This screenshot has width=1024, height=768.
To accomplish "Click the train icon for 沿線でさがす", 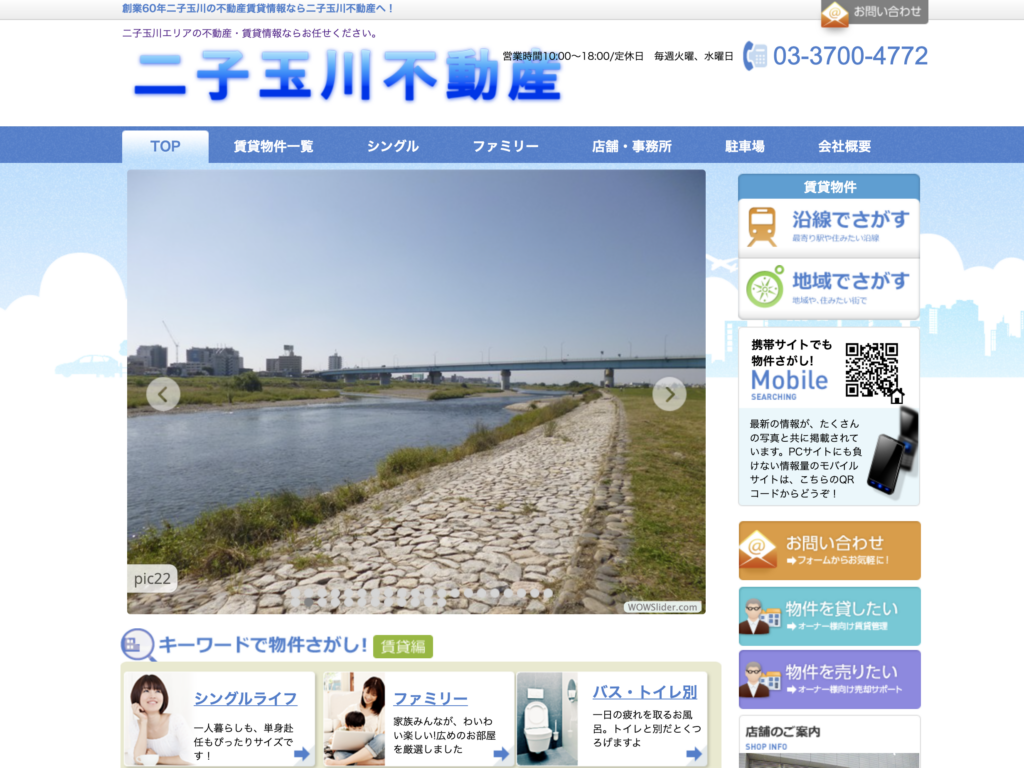I will pyautogui.click(x=762, y=227).
